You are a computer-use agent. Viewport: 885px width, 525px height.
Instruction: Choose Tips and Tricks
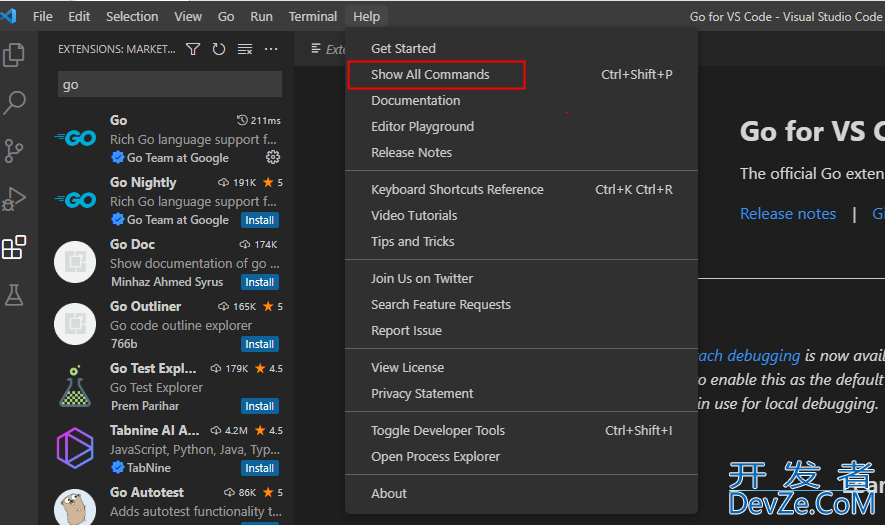click(x=521, y=242)
